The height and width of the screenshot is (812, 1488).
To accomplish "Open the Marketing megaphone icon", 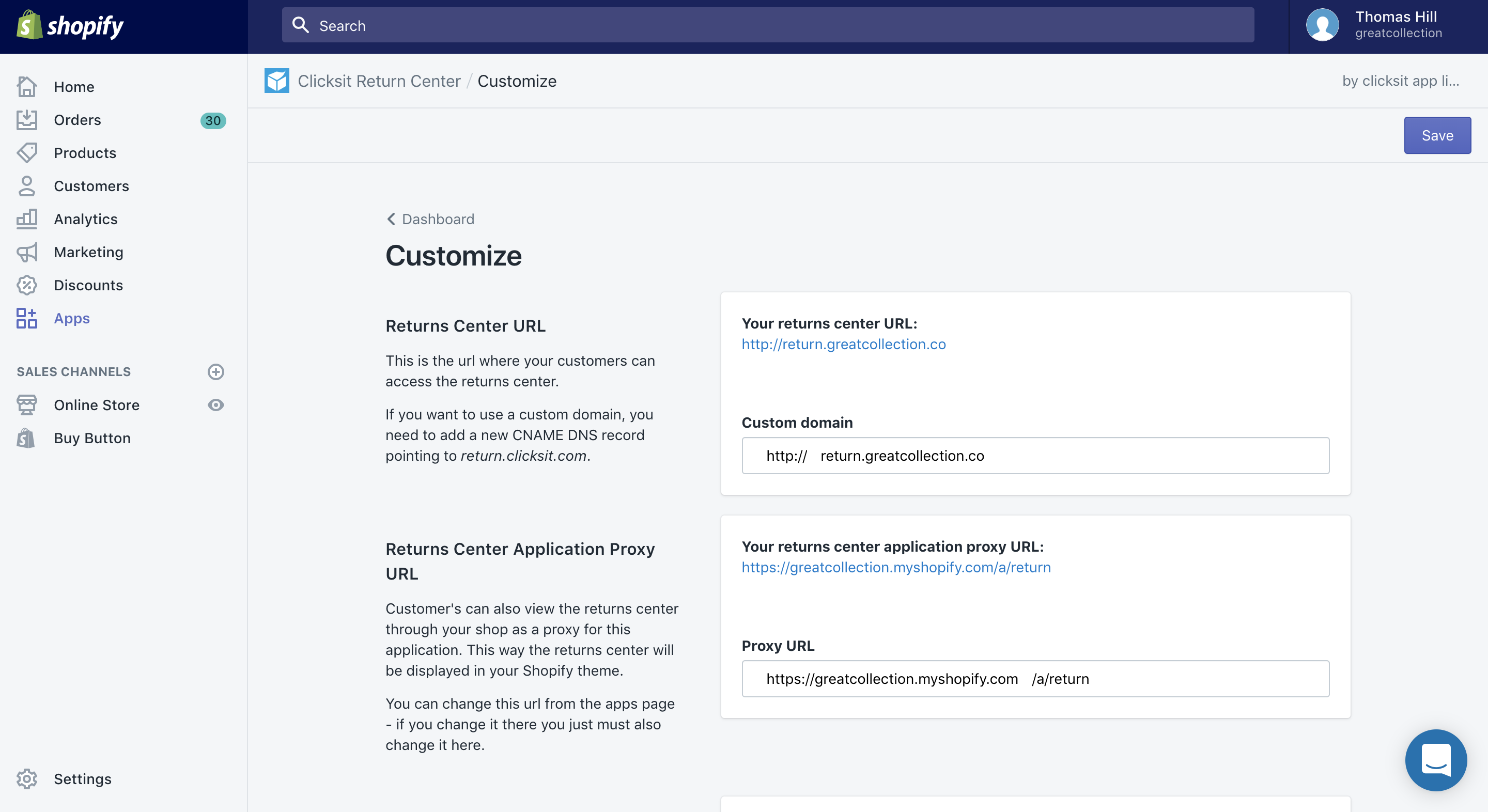I will [26, 252].
